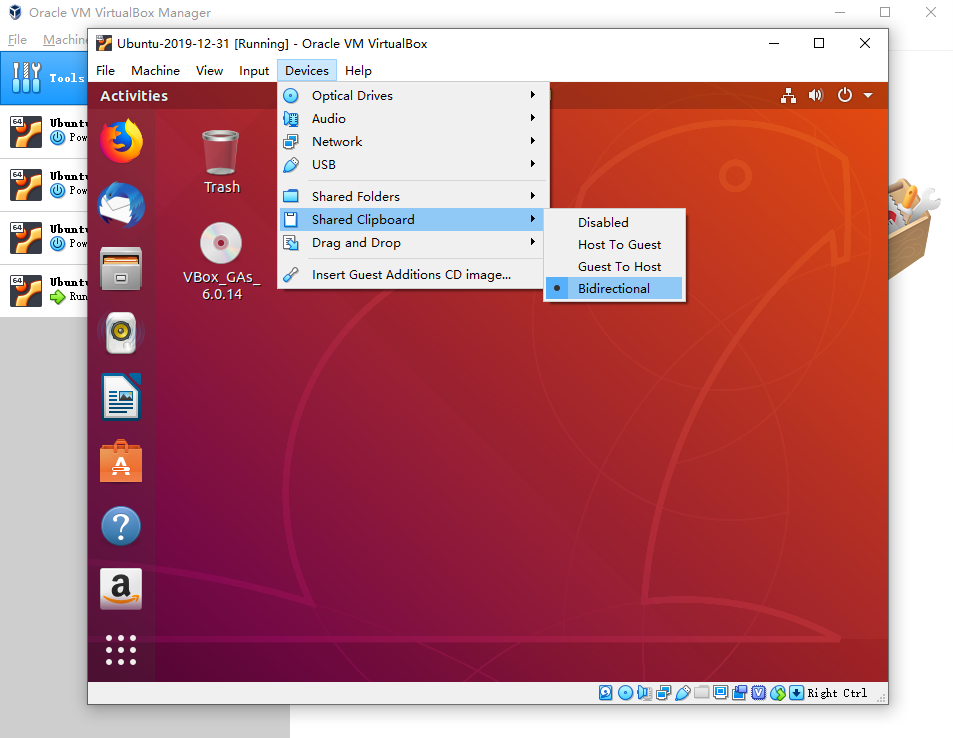Click Activities in Ubuntu top bar
The image size is (953, 738).
pos(134,96)
